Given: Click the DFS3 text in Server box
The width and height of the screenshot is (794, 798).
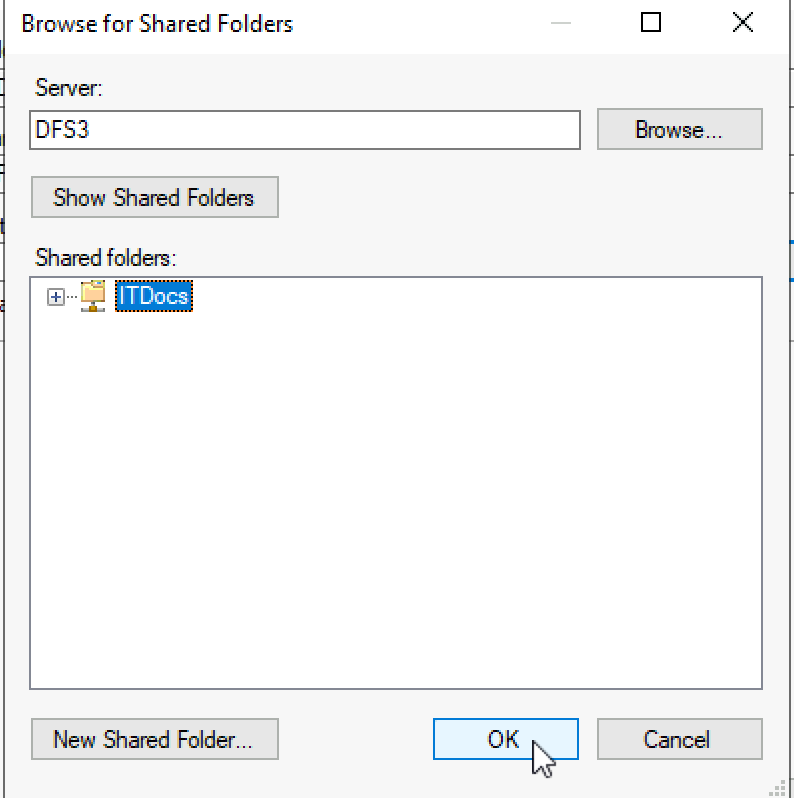Looking at the screenshot, I should pos(62,130).
